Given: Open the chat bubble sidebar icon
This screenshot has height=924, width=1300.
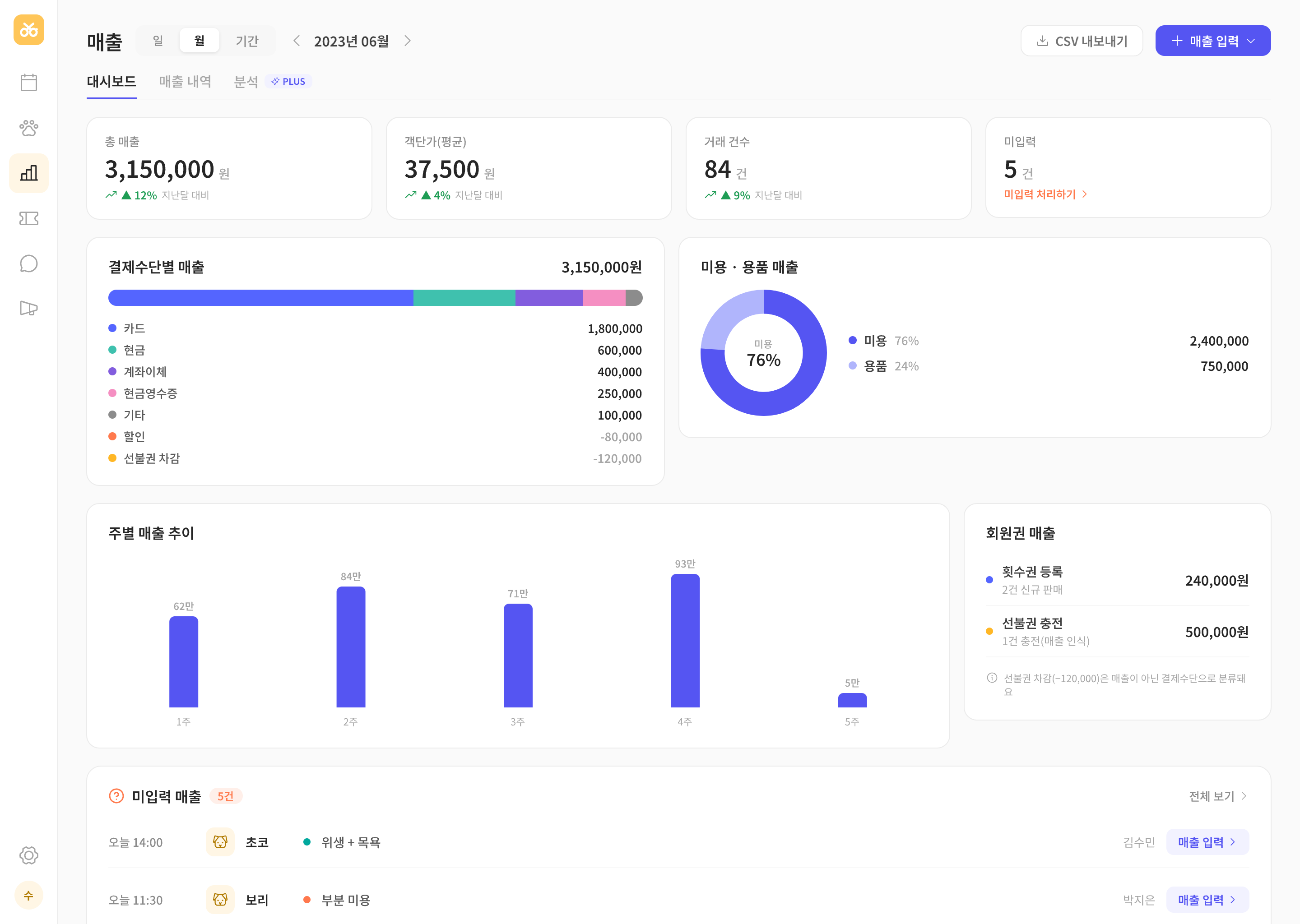Looking at the screenshot, I should coord(28,263).
